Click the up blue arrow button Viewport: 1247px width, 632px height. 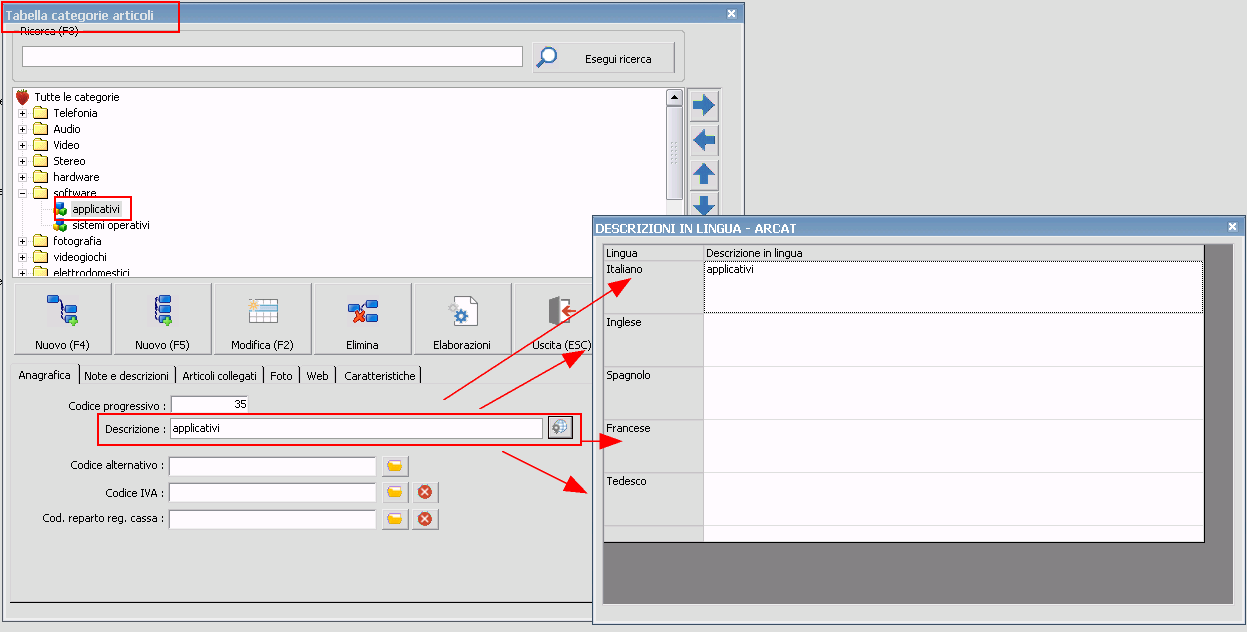pyautogui.click(x=704, y=174)
